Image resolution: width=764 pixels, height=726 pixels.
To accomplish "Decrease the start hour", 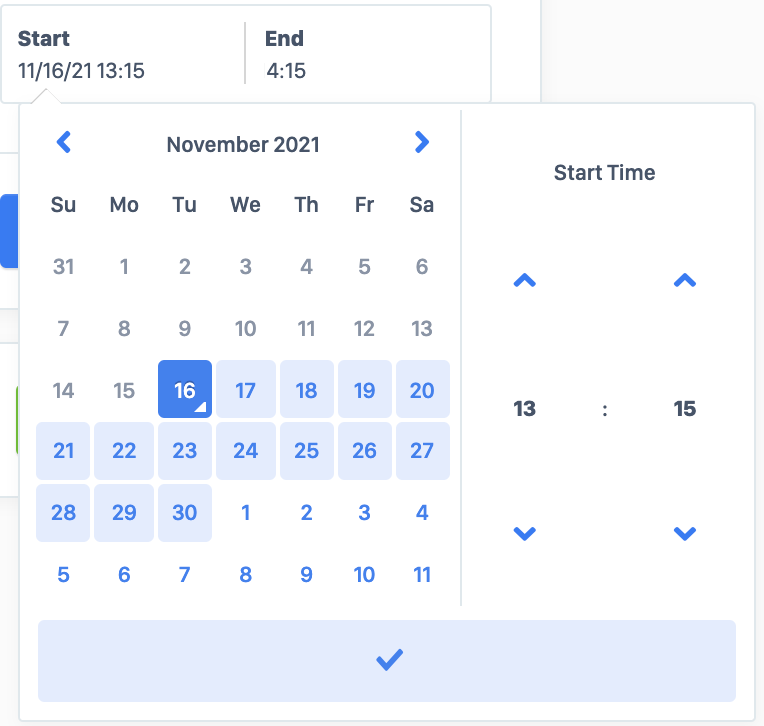I will (524, 534).
